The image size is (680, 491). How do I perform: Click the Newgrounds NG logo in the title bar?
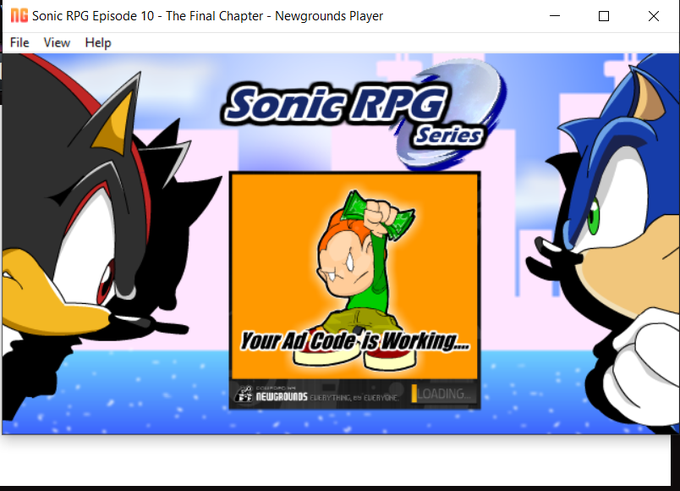(19, 16)
